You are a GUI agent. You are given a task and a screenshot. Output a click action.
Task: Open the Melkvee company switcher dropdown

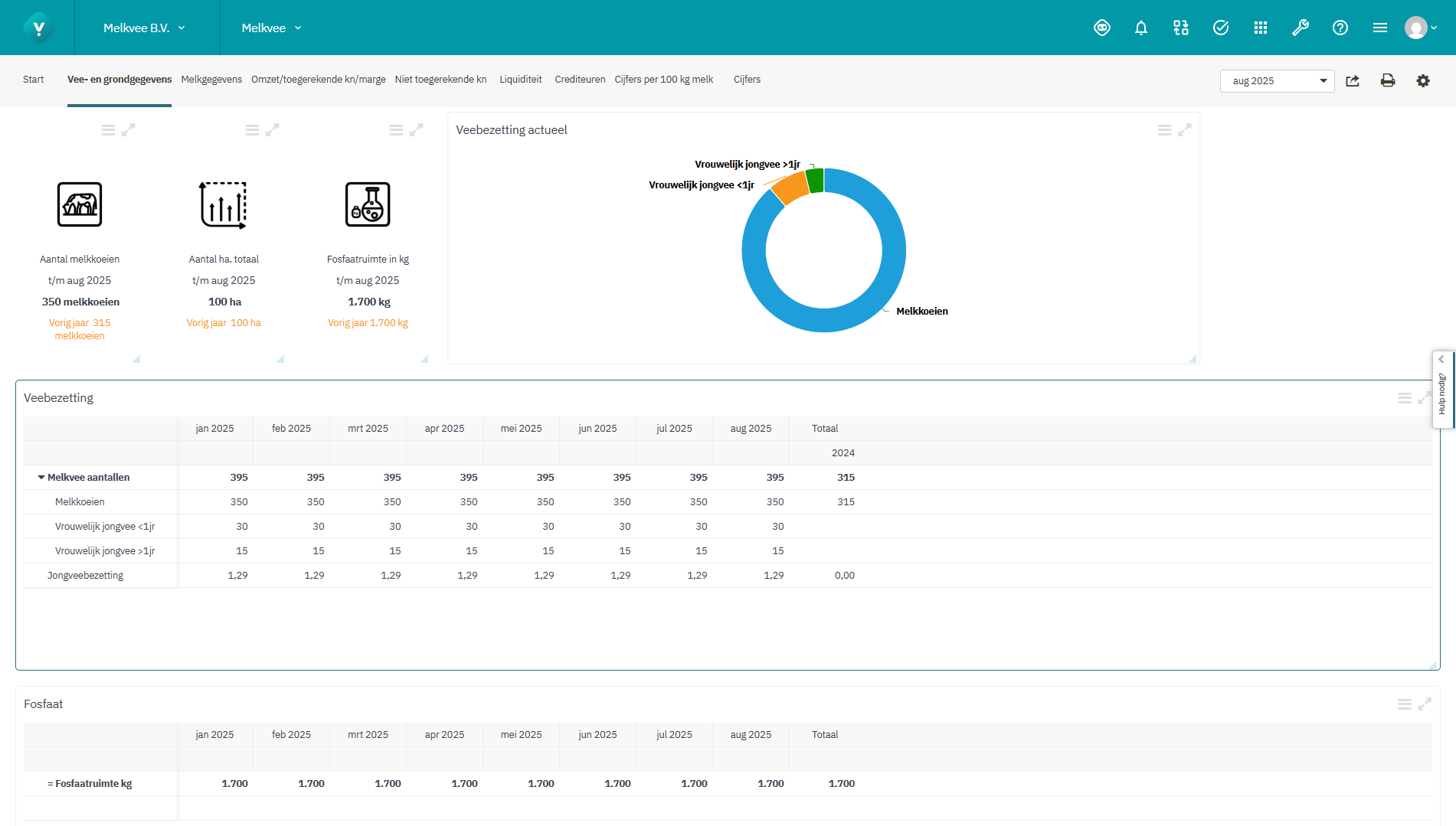pos(271,28)
